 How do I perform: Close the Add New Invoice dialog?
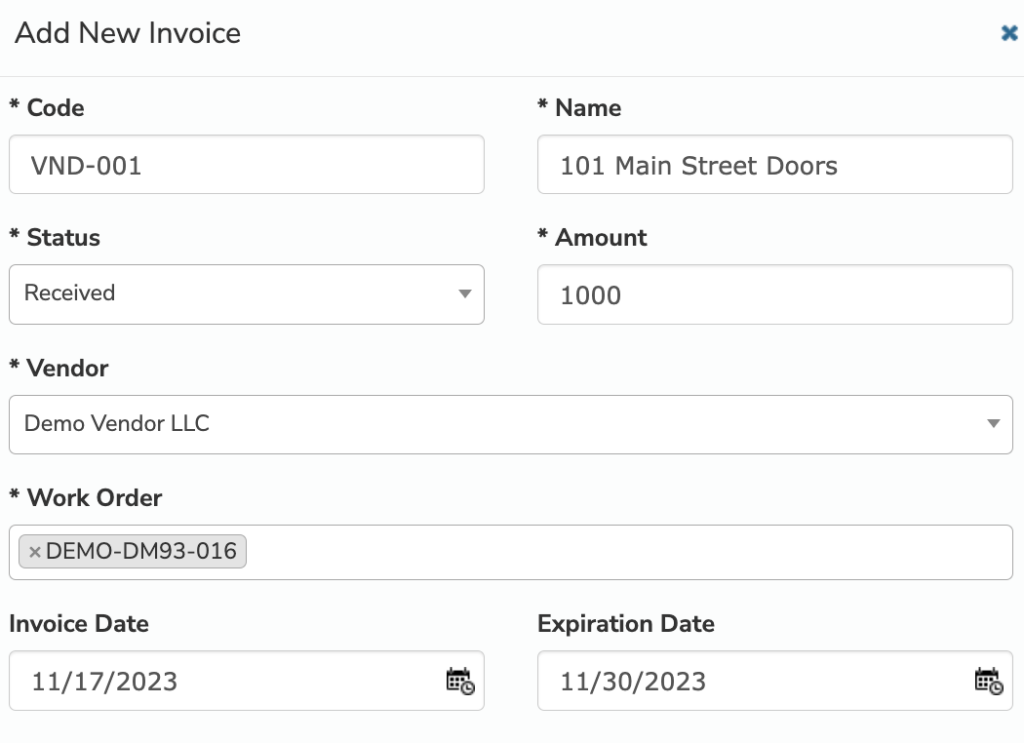[x=1009, y=33]
